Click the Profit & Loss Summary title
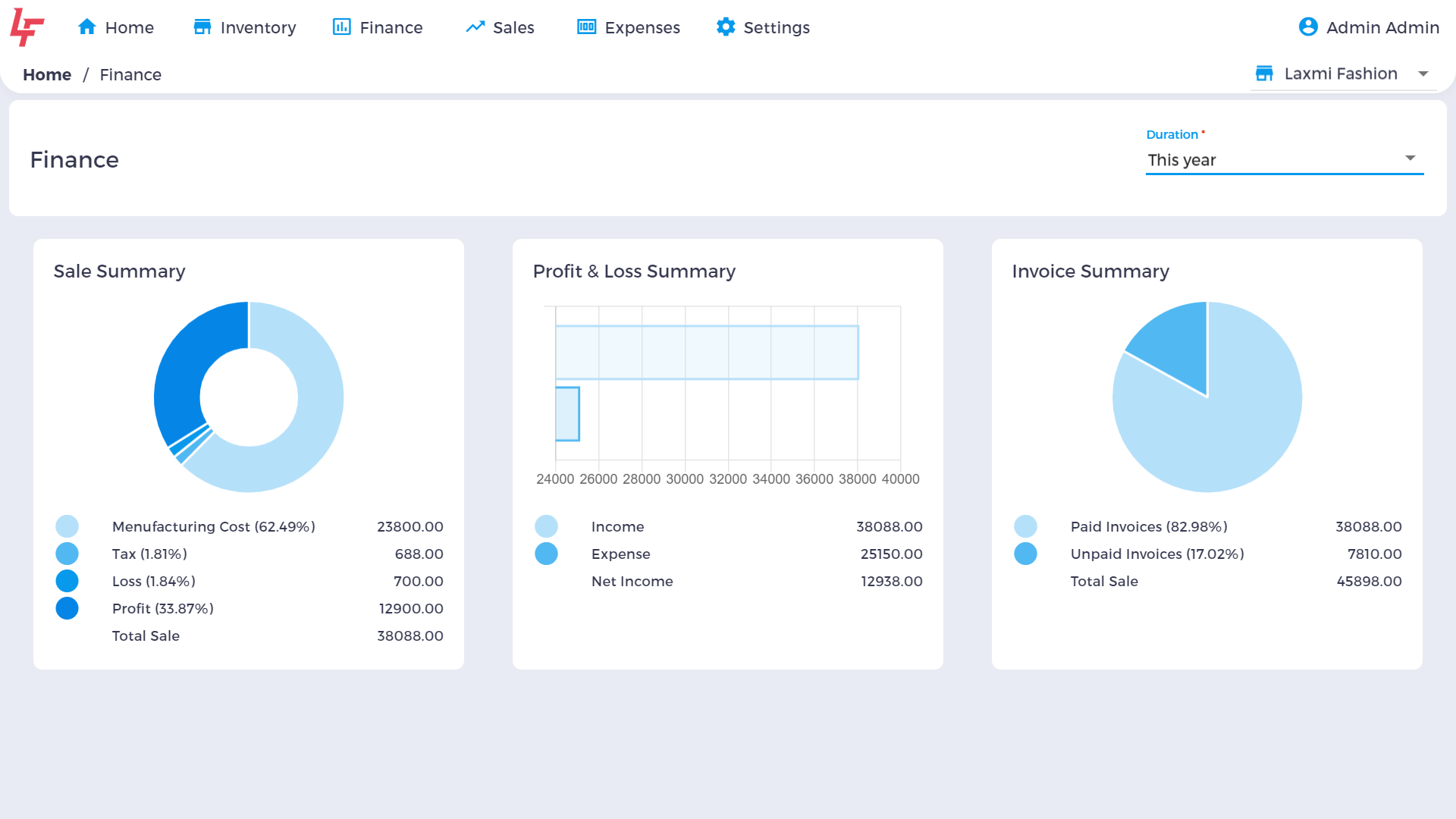 pyautogui.click(x=634, y=271)
